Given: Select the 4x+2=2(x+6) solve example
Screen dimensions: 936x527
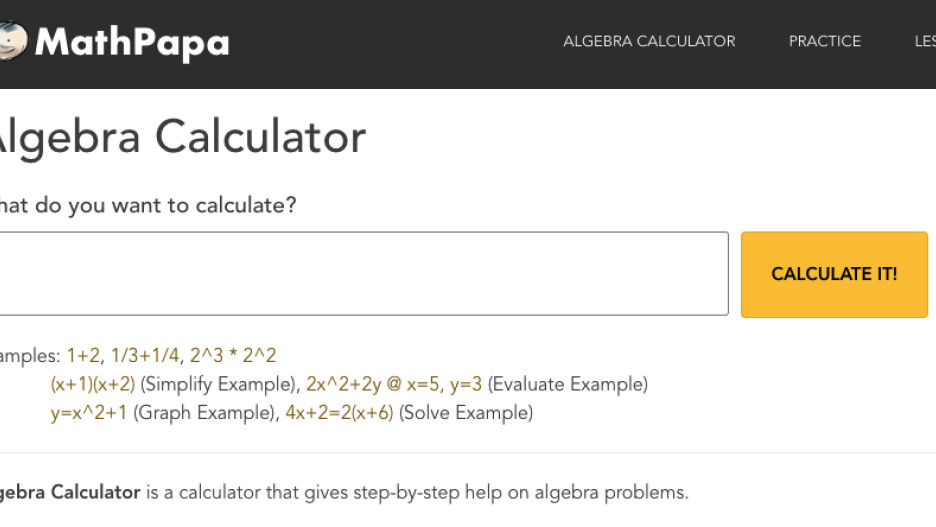Looking at the screenshot, I should pyautogui.click(x=339, y=412).
